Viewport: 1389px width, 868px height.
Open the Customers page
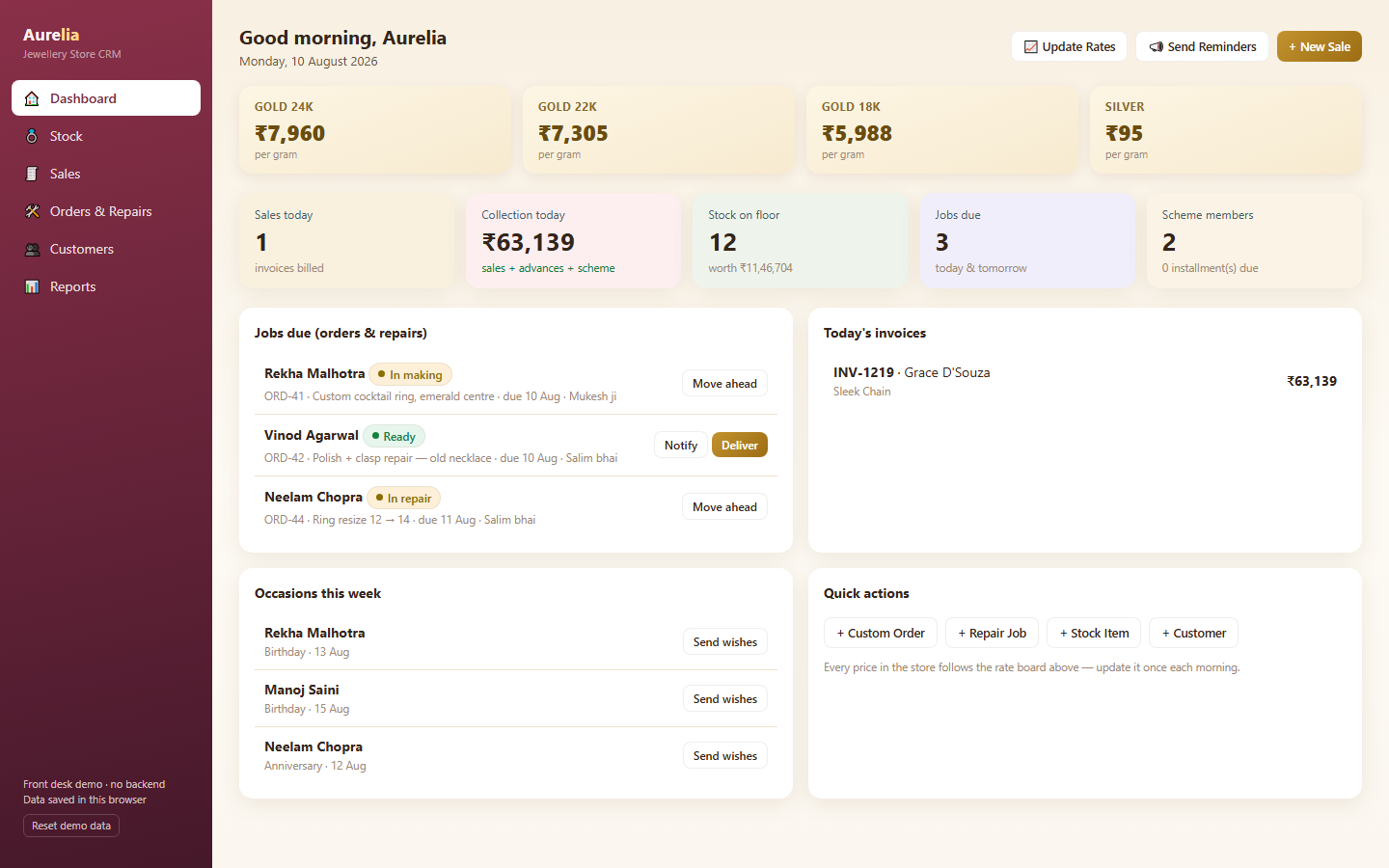[106, 249]
